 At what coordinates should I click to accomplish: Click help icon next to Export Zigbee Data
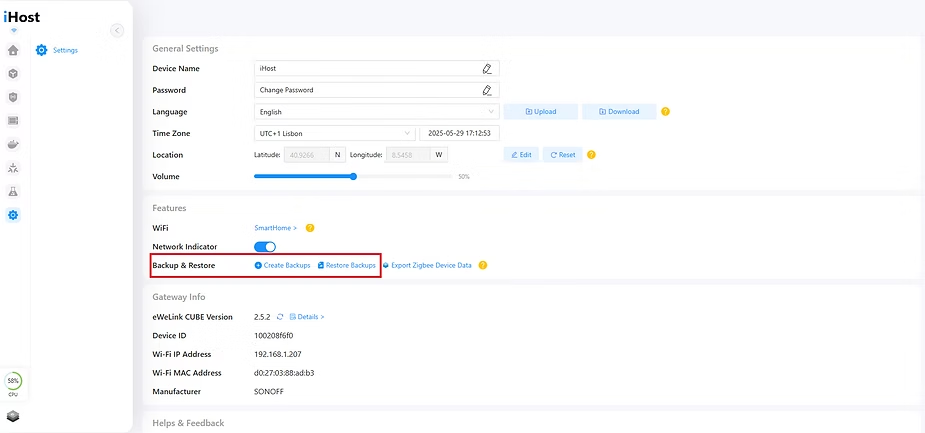[483, 265]
